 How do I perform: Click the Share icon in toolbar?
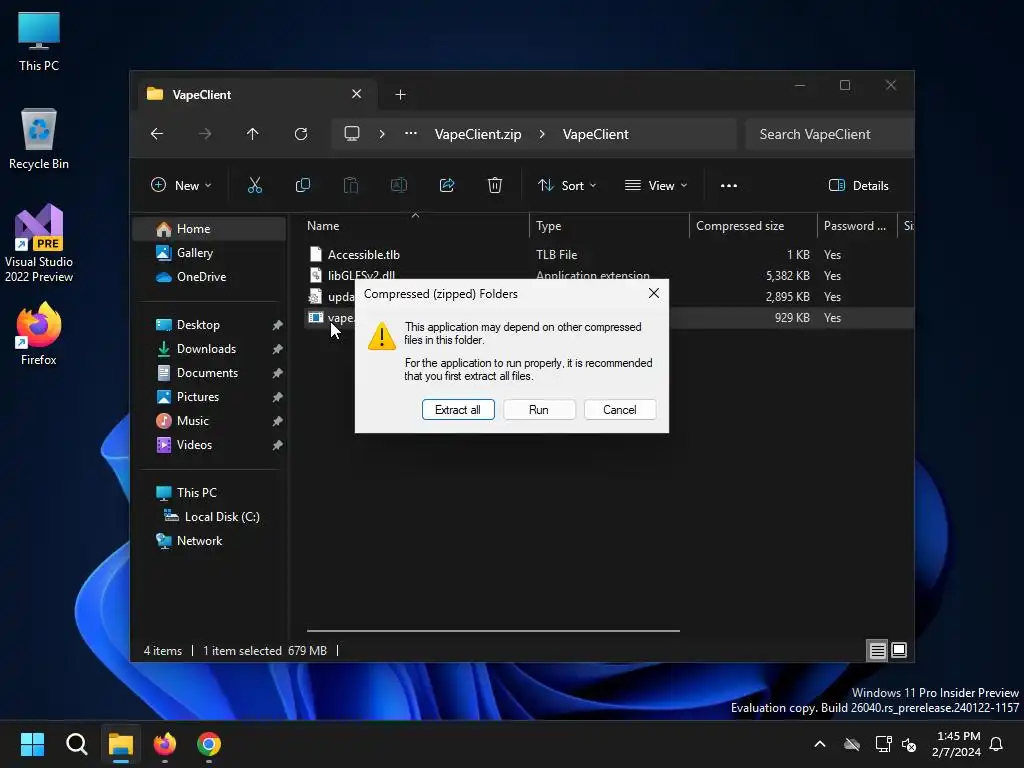pyautogui.click(x=447, y=185)
